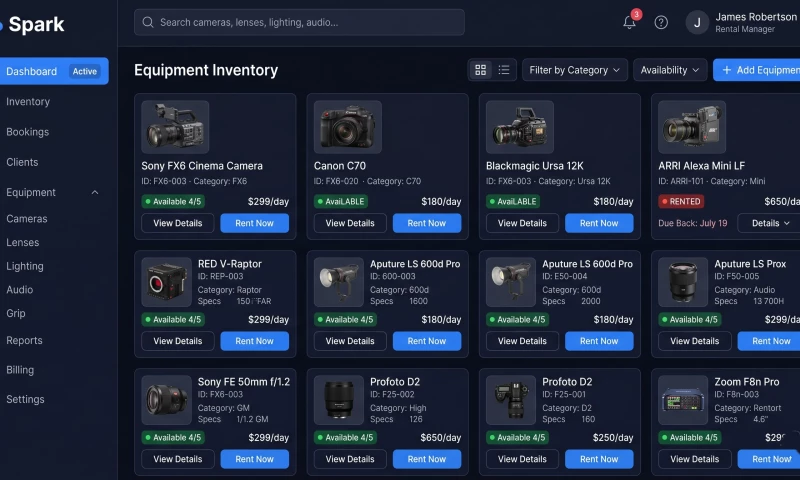Screen dimensions: 800x480
Task: View Details for Zoom F8n Pro
Action: 694,459
